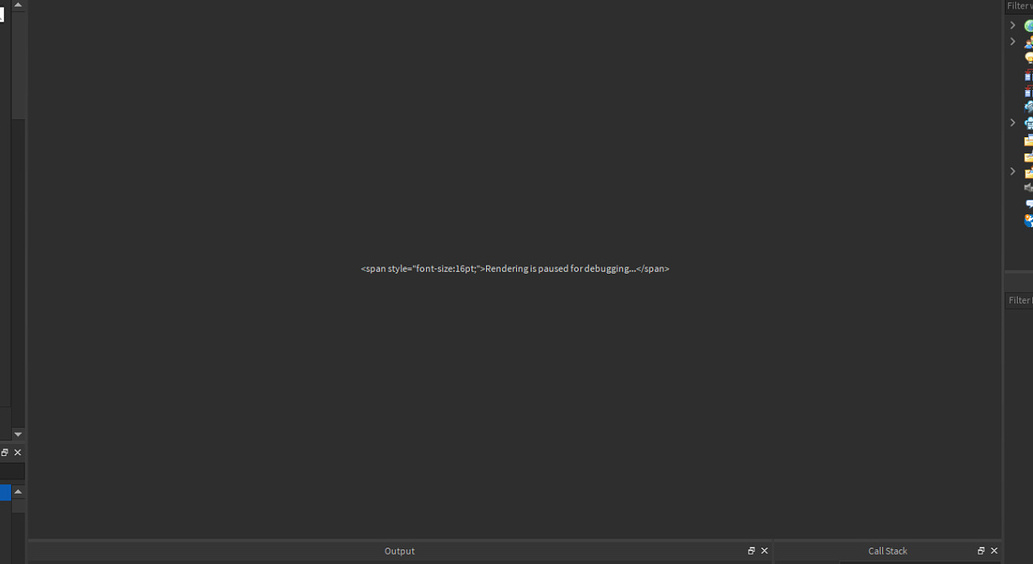Expand the StarterPlayer folder row in Explorer
Viewport: 1033px width, 564px height.
point(1013,171)
